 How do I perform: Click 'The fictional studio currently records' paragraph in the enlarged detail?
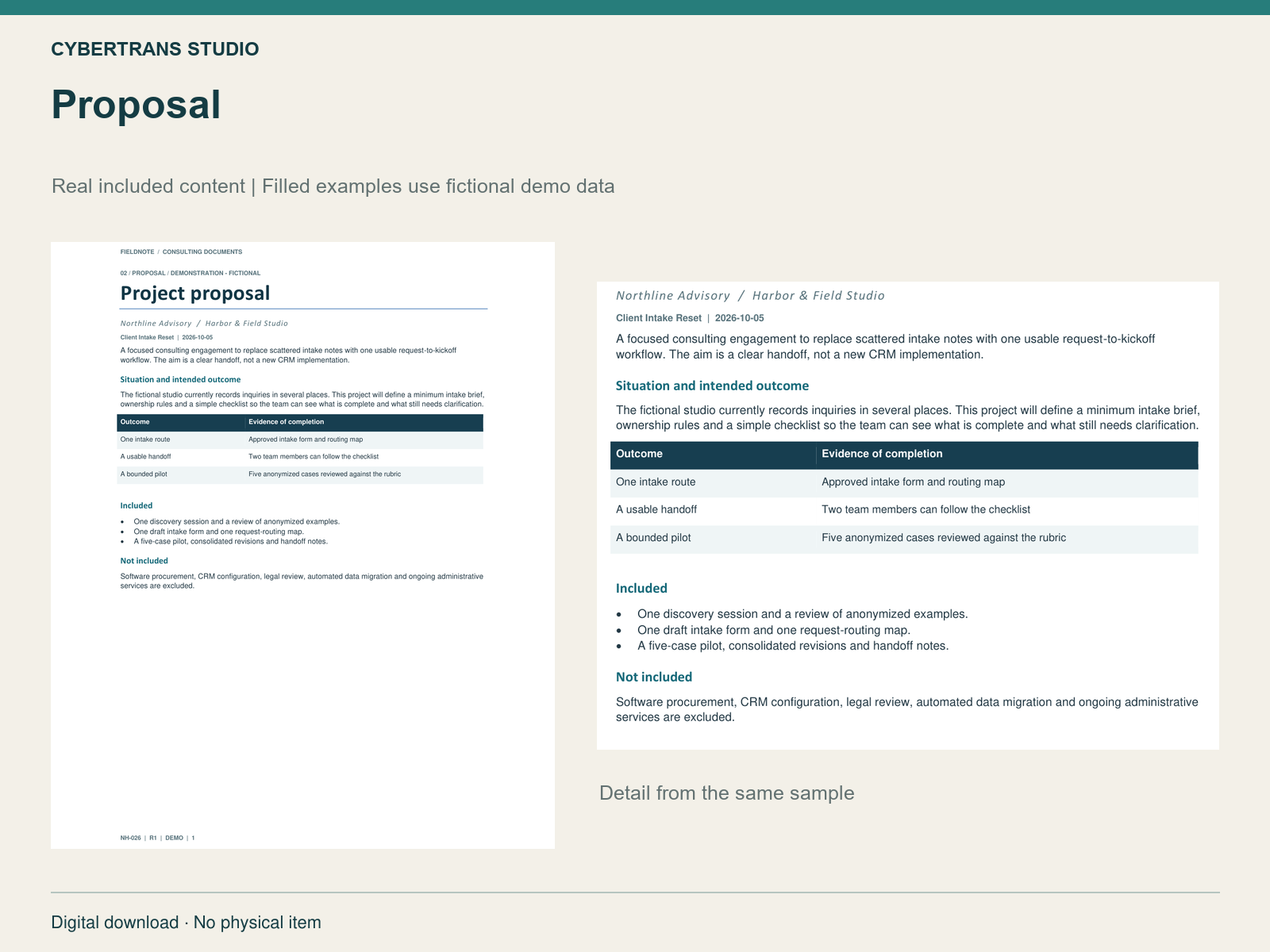[908, 418]
